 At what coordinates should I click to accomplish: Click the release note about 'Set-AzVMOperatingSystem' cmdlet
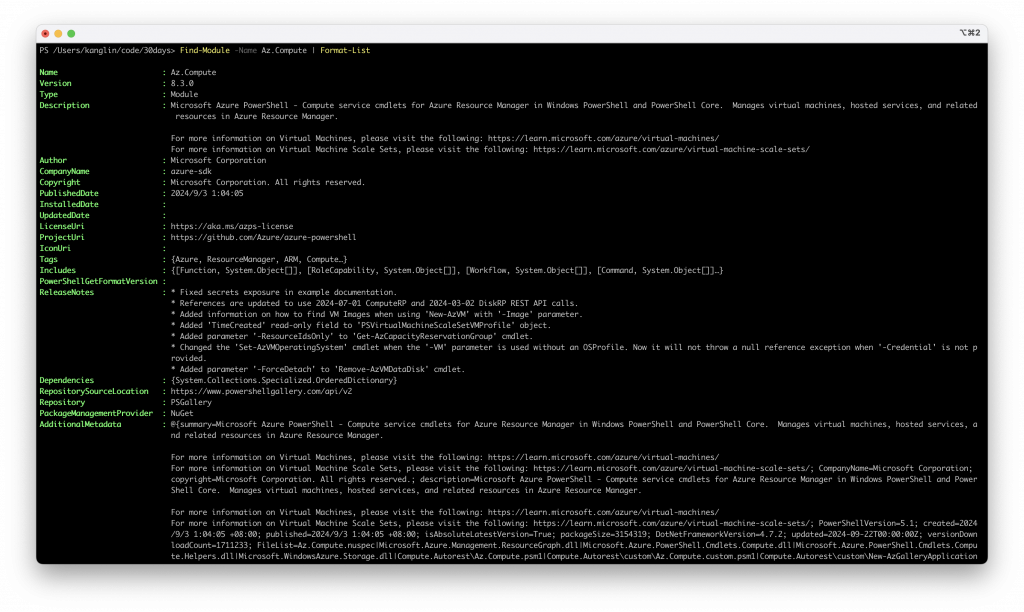(574, 353)
